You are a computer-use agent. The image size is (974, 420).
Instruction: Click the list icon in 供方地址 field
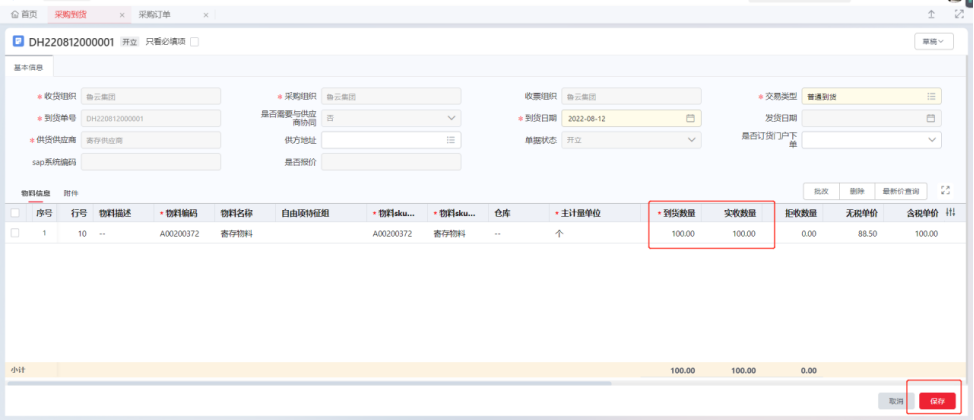451,140
